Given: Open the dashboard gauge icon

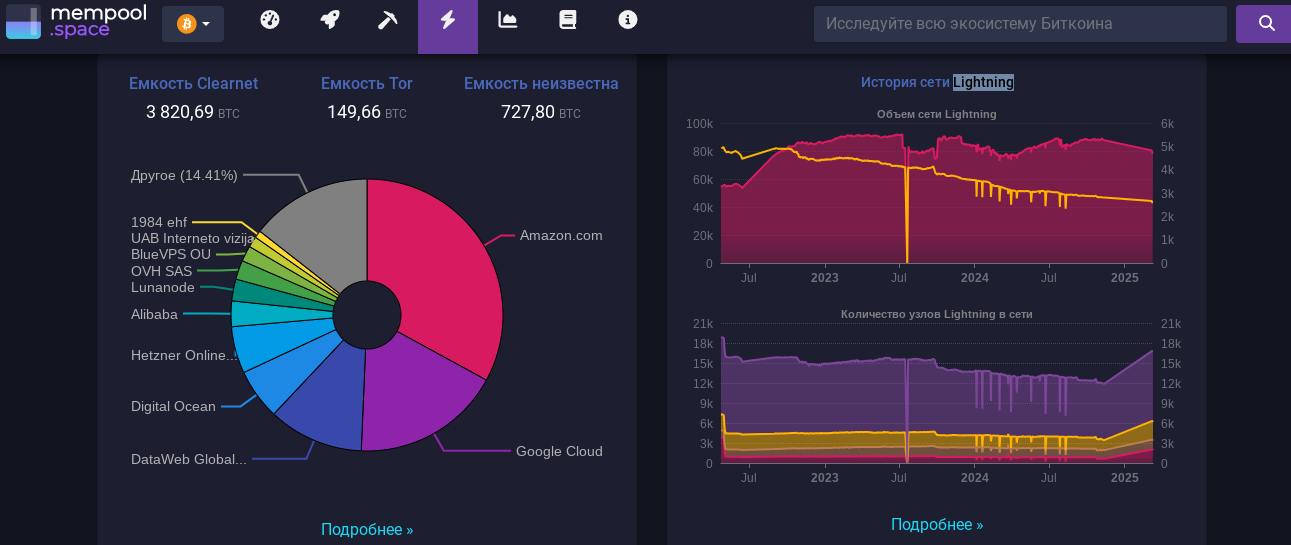Looking at the screenshot, I should click(x=269, y=20).
